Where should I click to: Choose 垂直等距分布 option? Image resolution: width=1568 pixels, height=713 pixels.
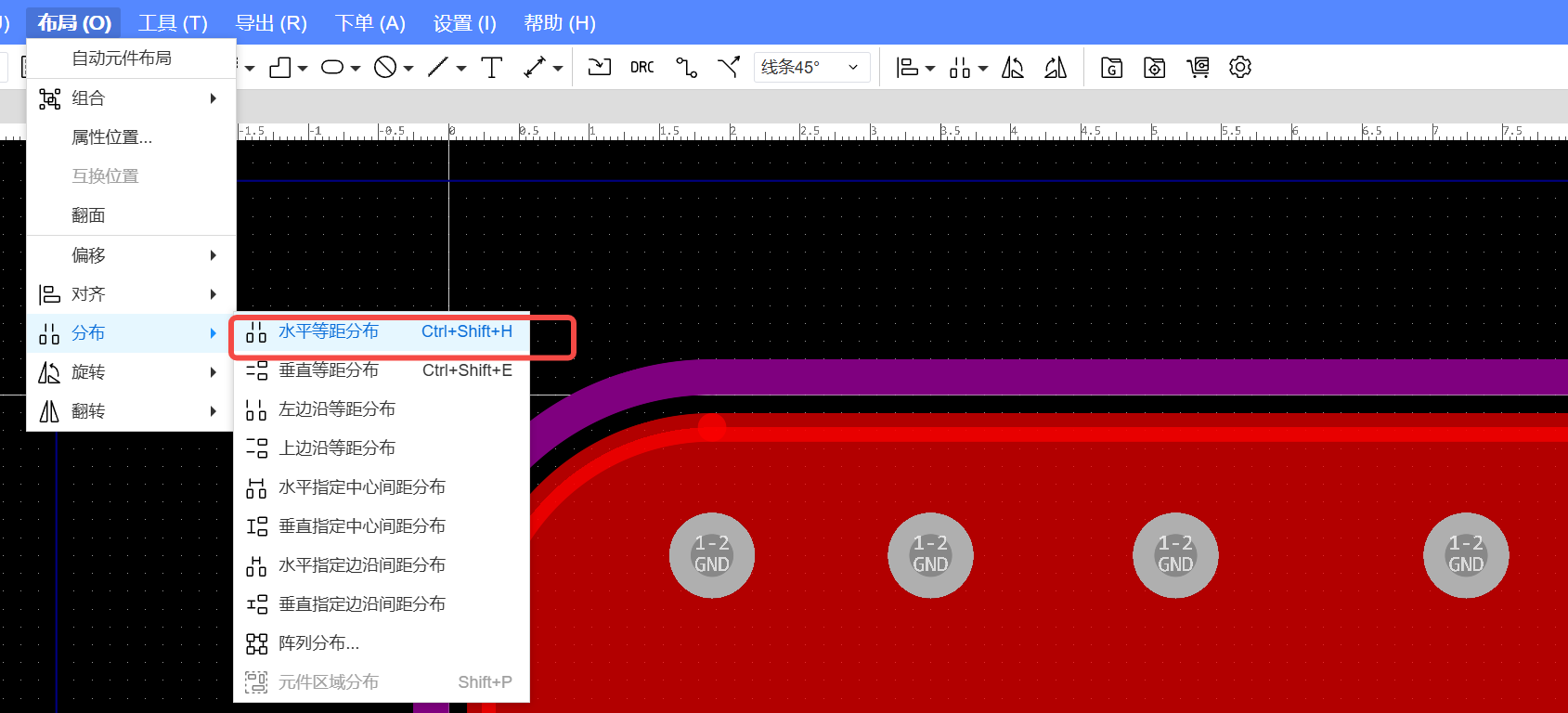click(x=382, y=370)
